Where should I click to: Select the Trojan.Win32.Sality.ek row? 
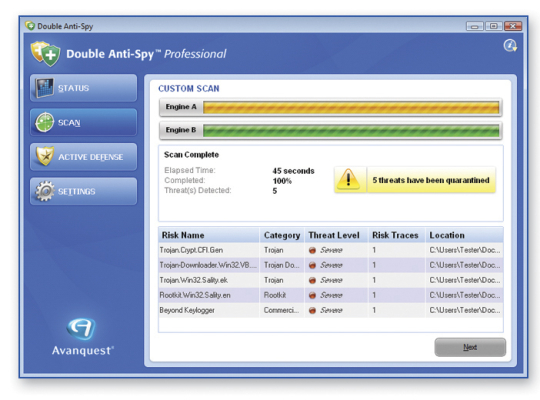coord(331,280)
